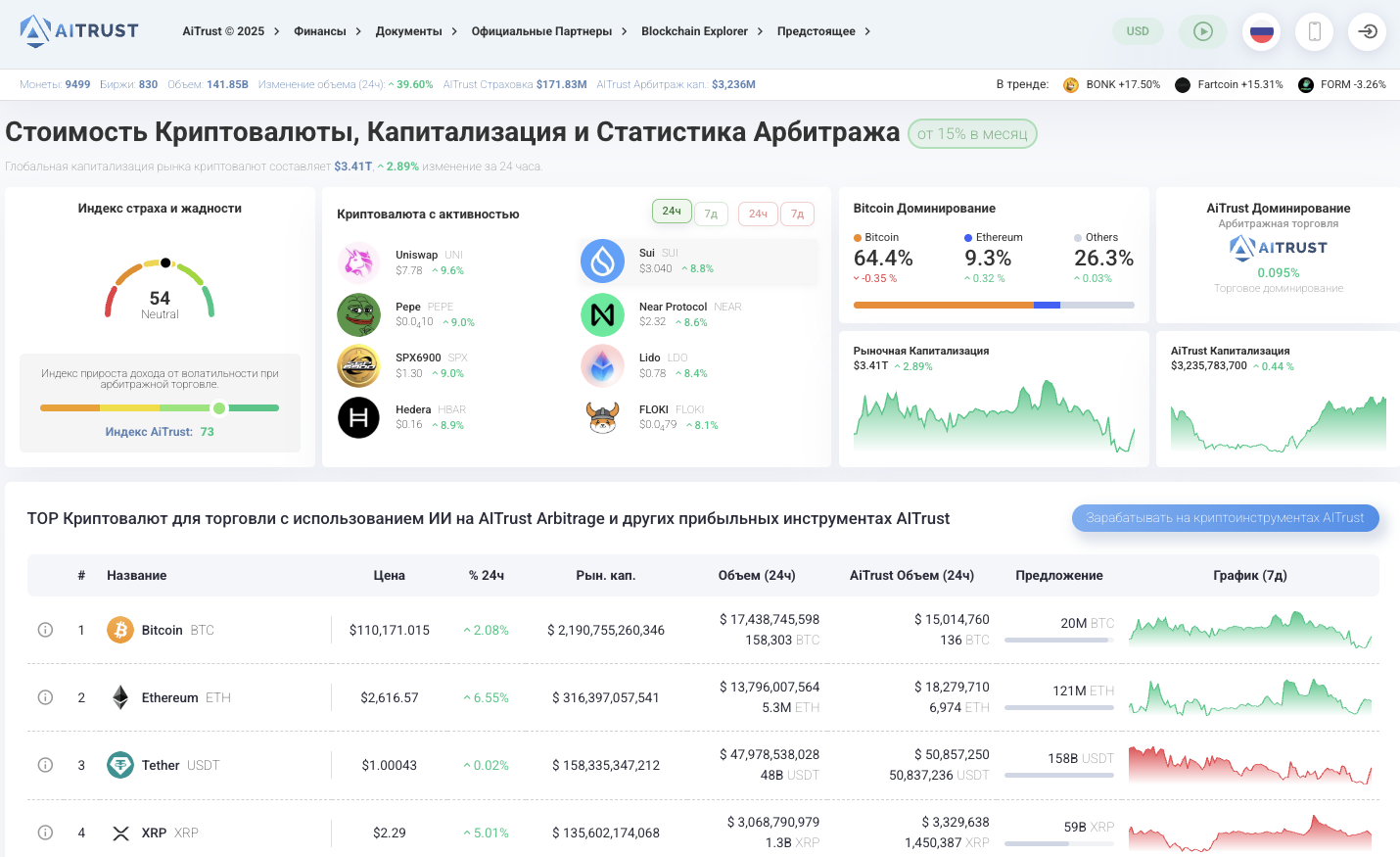Viewport: 1400px width, 857px height.
Task: Click the Fartcoin trending coin icon
Action: point(1183,85)
